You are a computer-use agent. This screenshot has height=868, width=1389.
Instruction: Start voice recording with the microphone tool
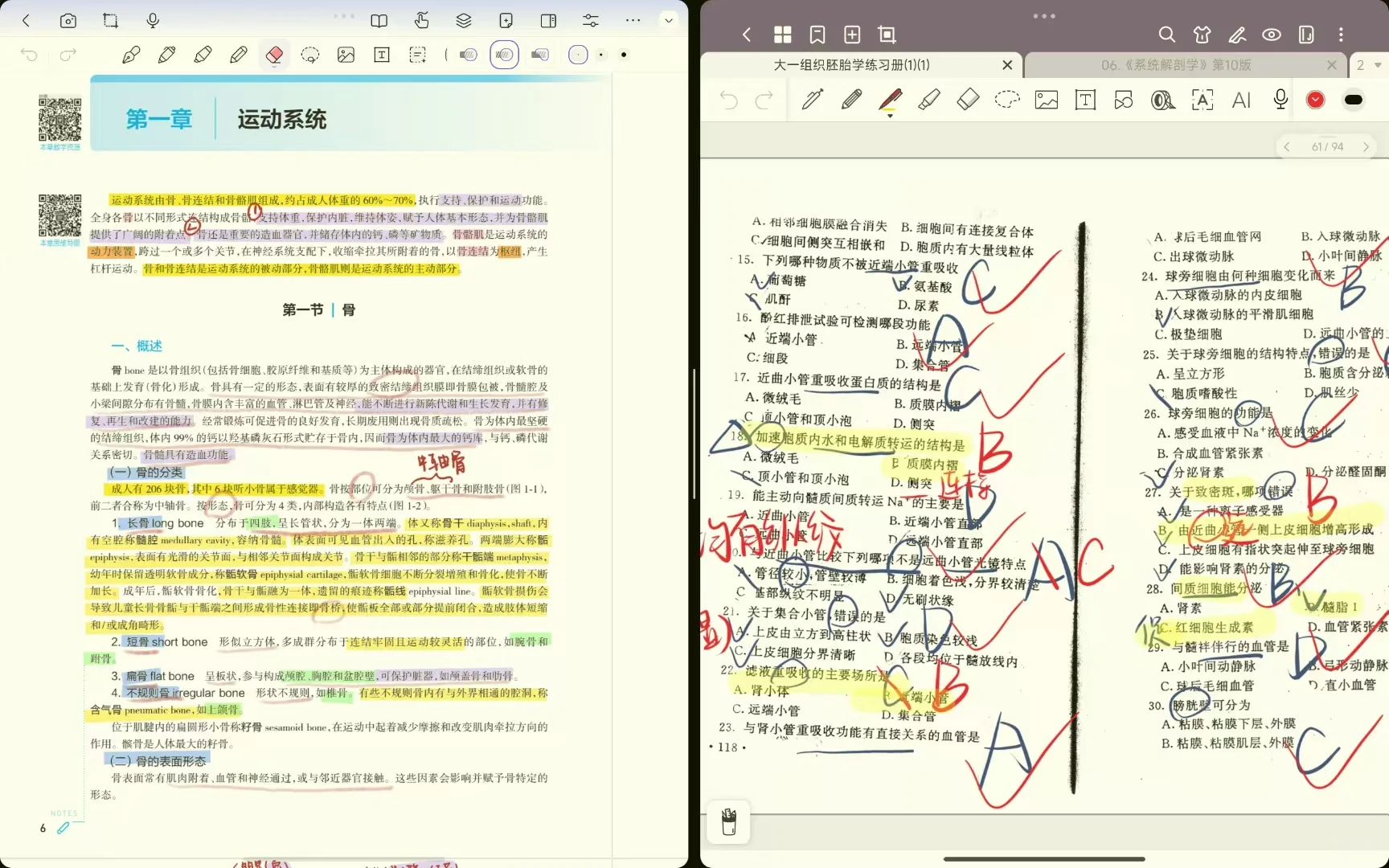[x=1279, y=100]
